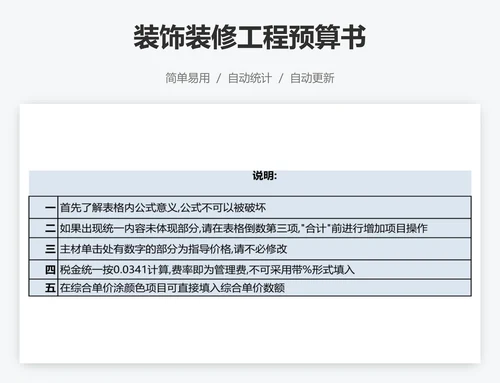Click the title 装饰装修工程预算书
Screen dimensions: 500x383
point(250,37)
